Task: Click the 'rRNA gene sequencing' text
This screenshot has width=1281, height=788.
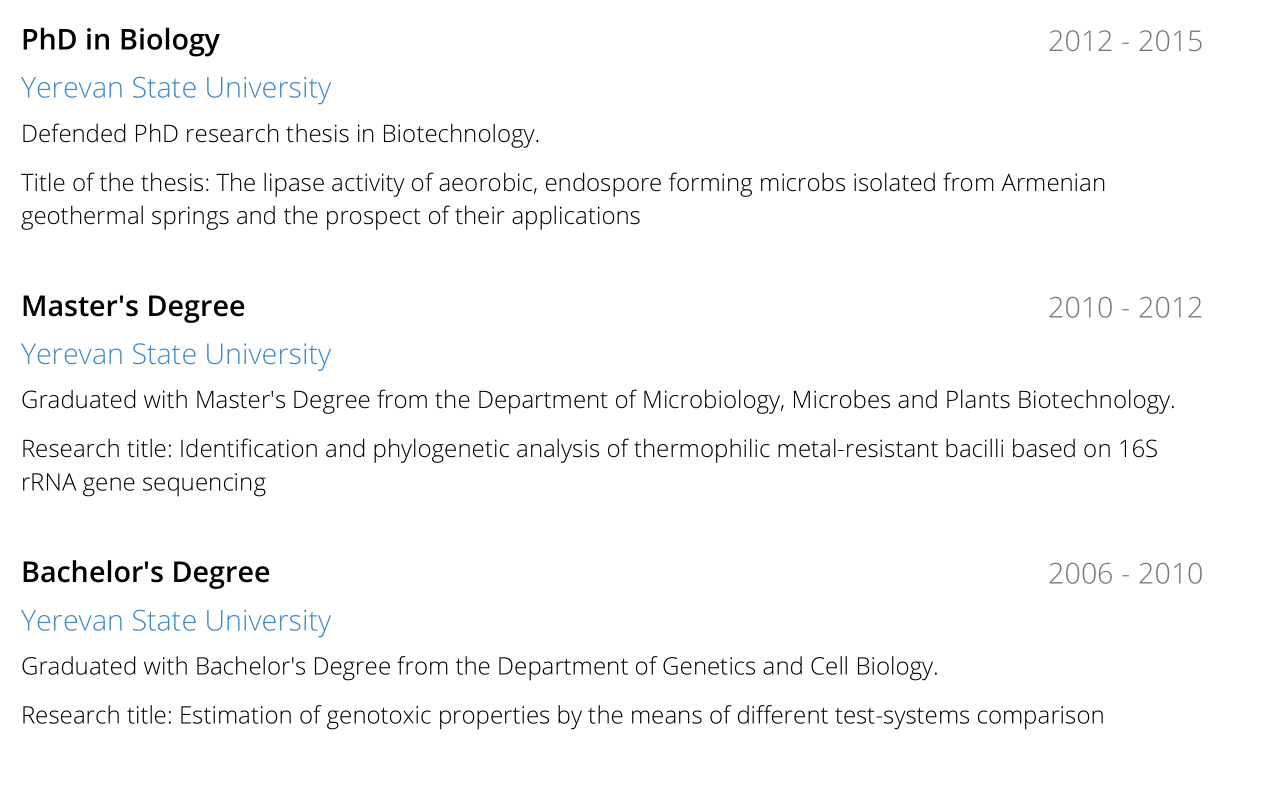Action: (143, 483)
